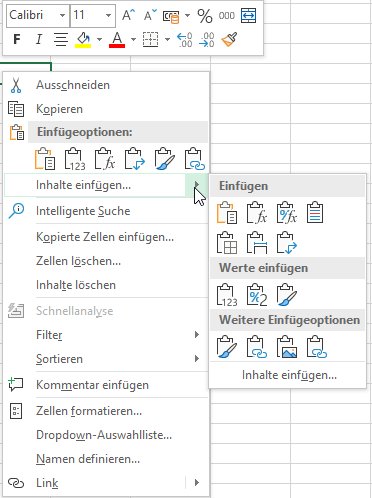Screen dimensions: 372x498
Task: Select Kommentar einfügen
Action: point(106,385)
